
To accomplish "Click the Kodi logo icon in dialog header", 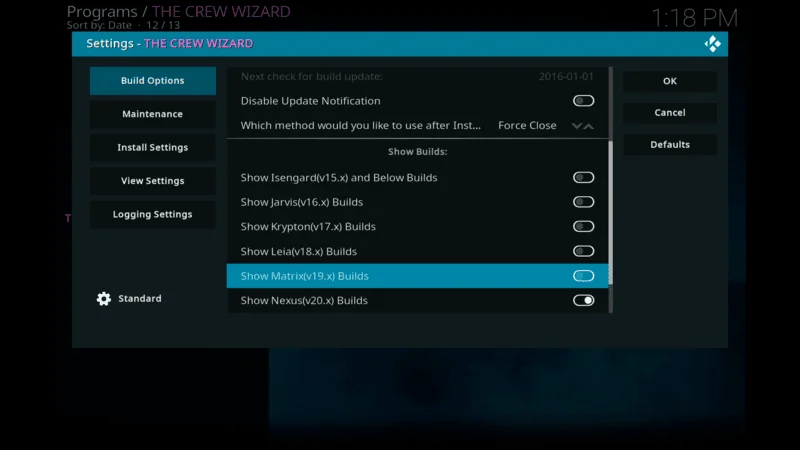I will (712, 44).
